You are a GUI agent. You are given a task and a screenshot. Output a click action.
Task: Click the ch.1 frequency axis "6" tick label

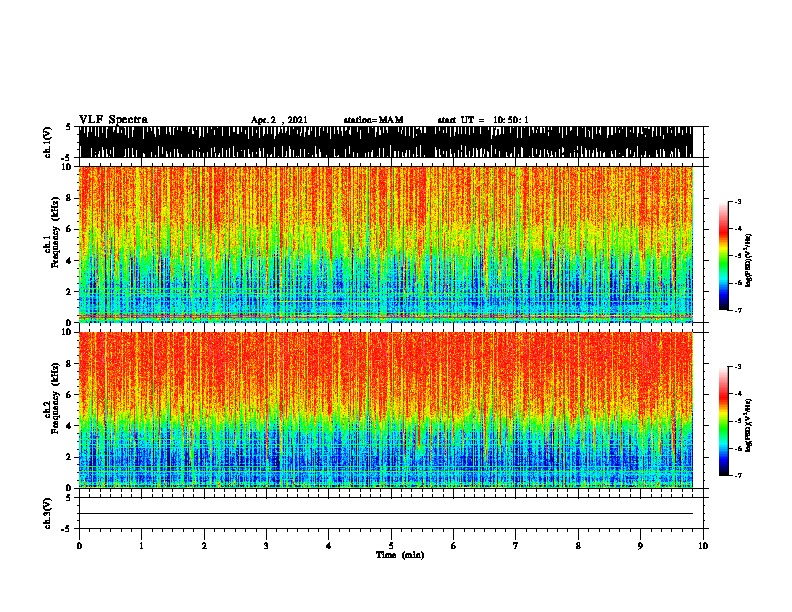(x=70, y=229)
